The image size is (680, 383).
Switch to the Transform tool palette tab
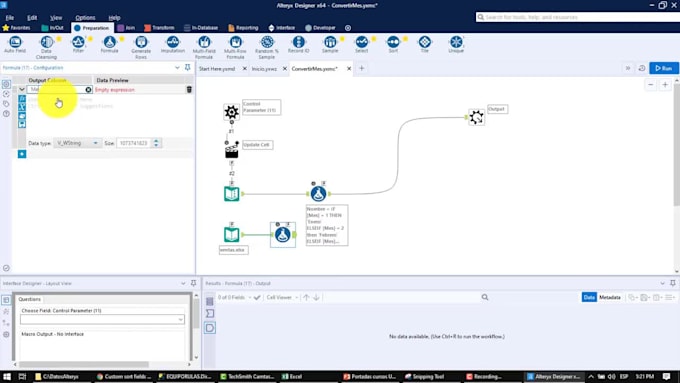[x=159, y=28]
